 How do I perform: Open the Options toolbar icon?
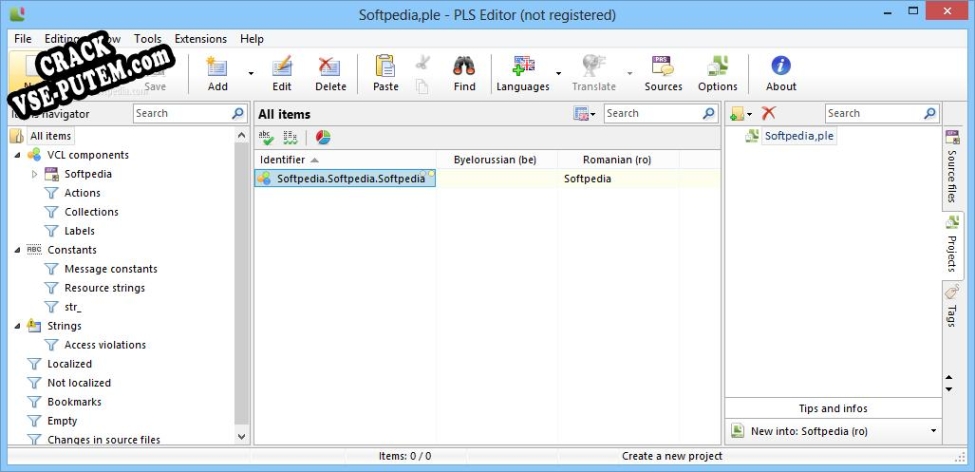718,66
